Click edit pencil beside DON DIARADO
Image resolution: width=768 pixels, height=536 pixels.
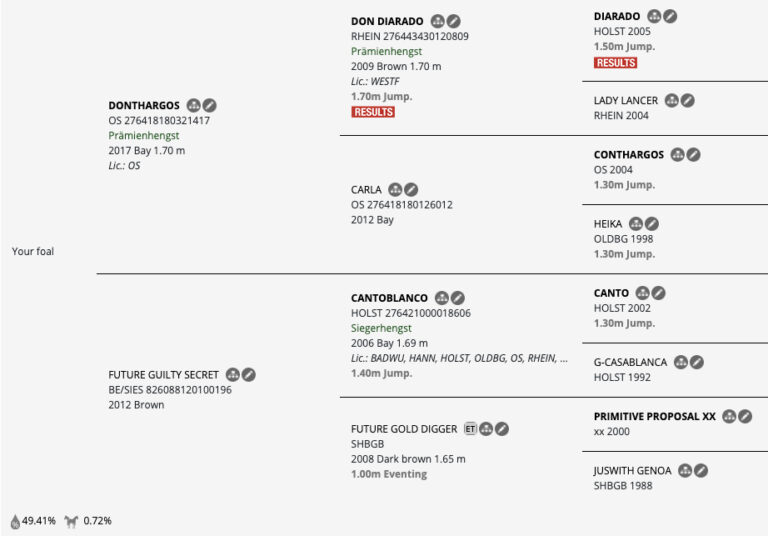coord(454,21)
